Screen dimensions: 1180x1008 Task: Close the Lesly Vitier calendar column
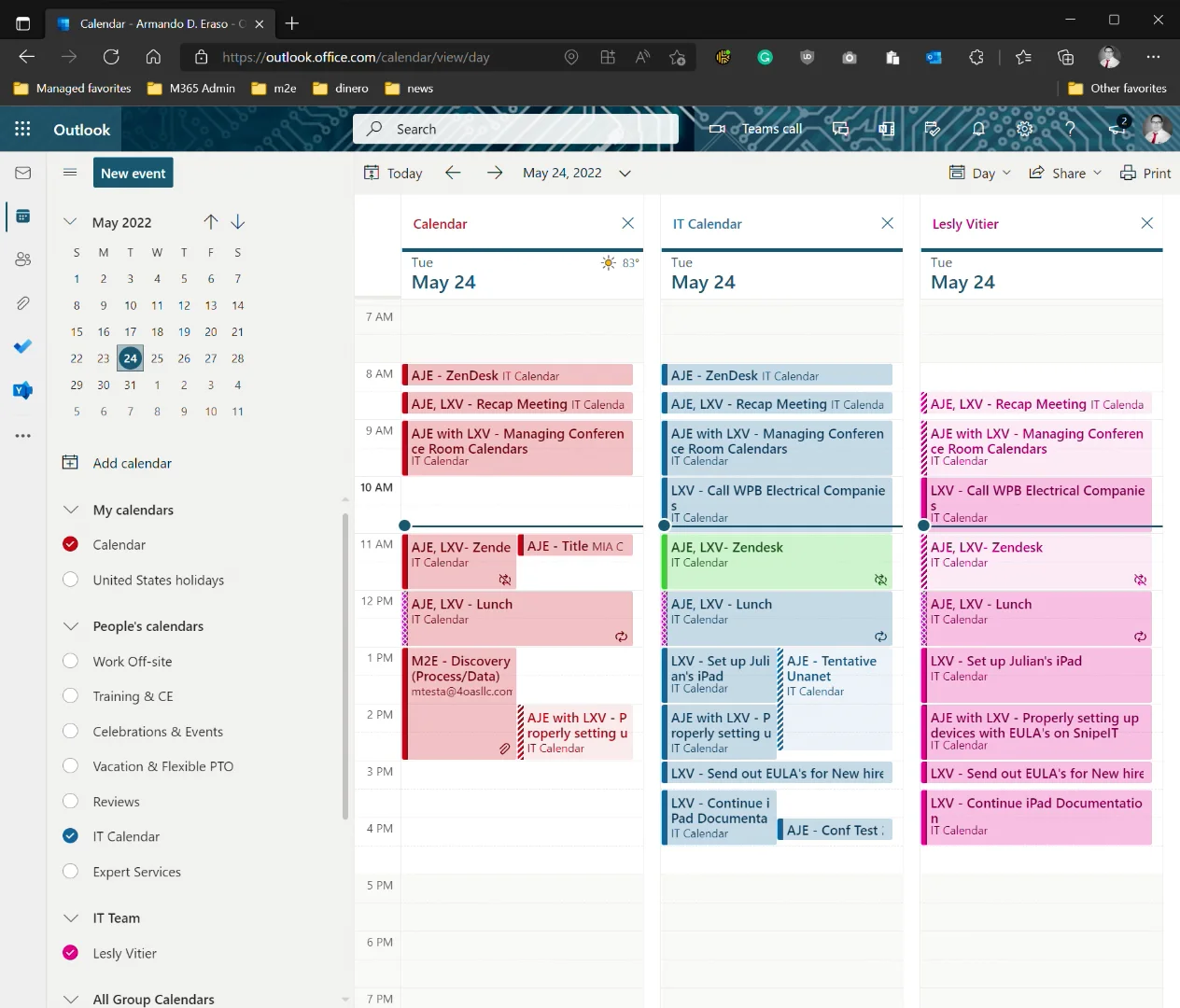(x=1146, y=223)
